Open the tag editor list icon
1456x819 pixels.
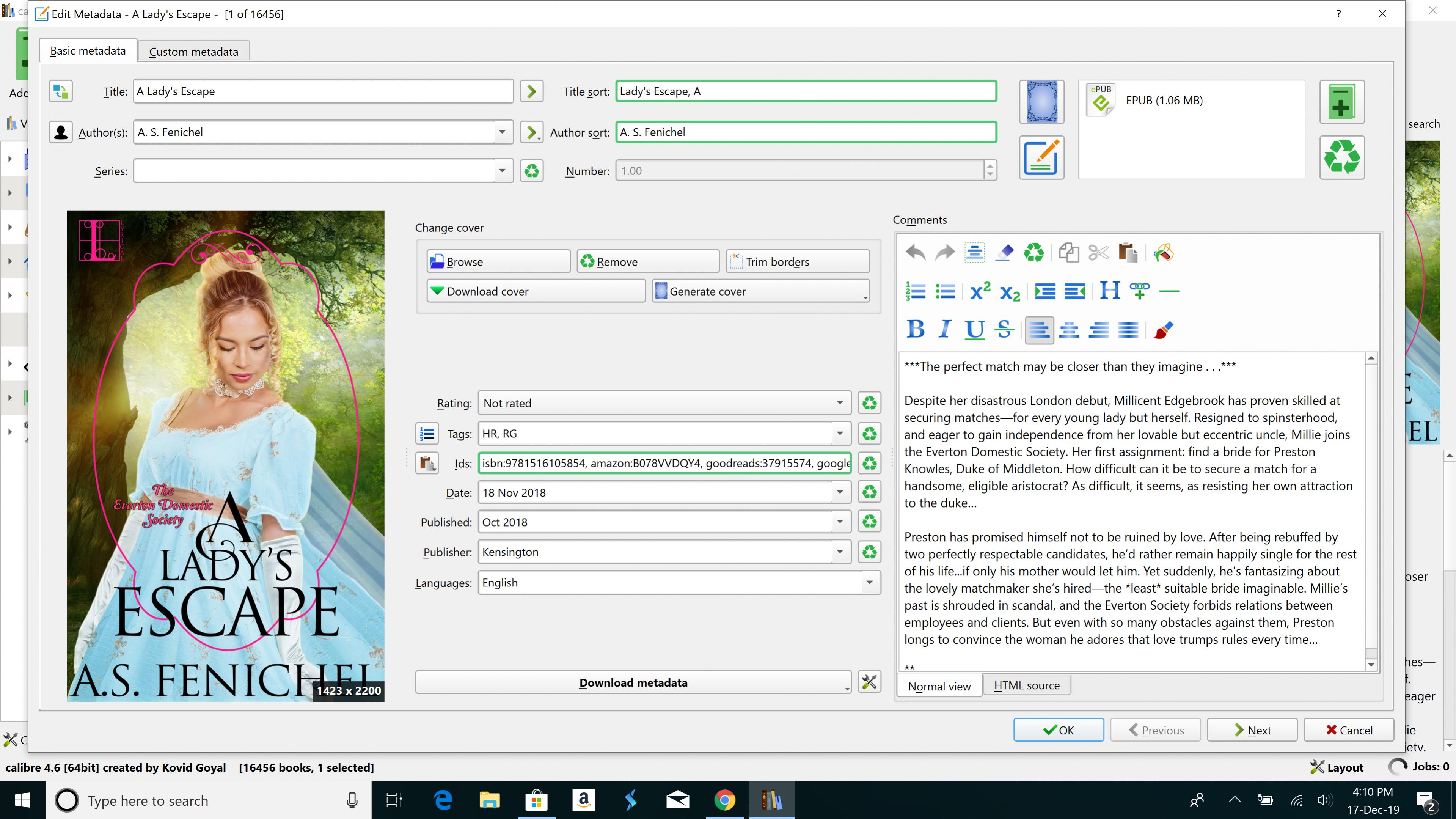427,434
